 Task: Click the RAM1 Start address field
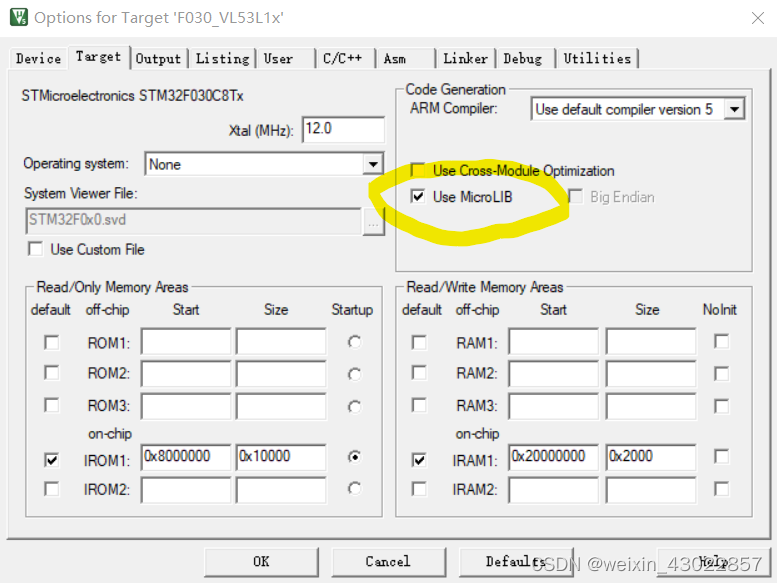tap(554, 341)
